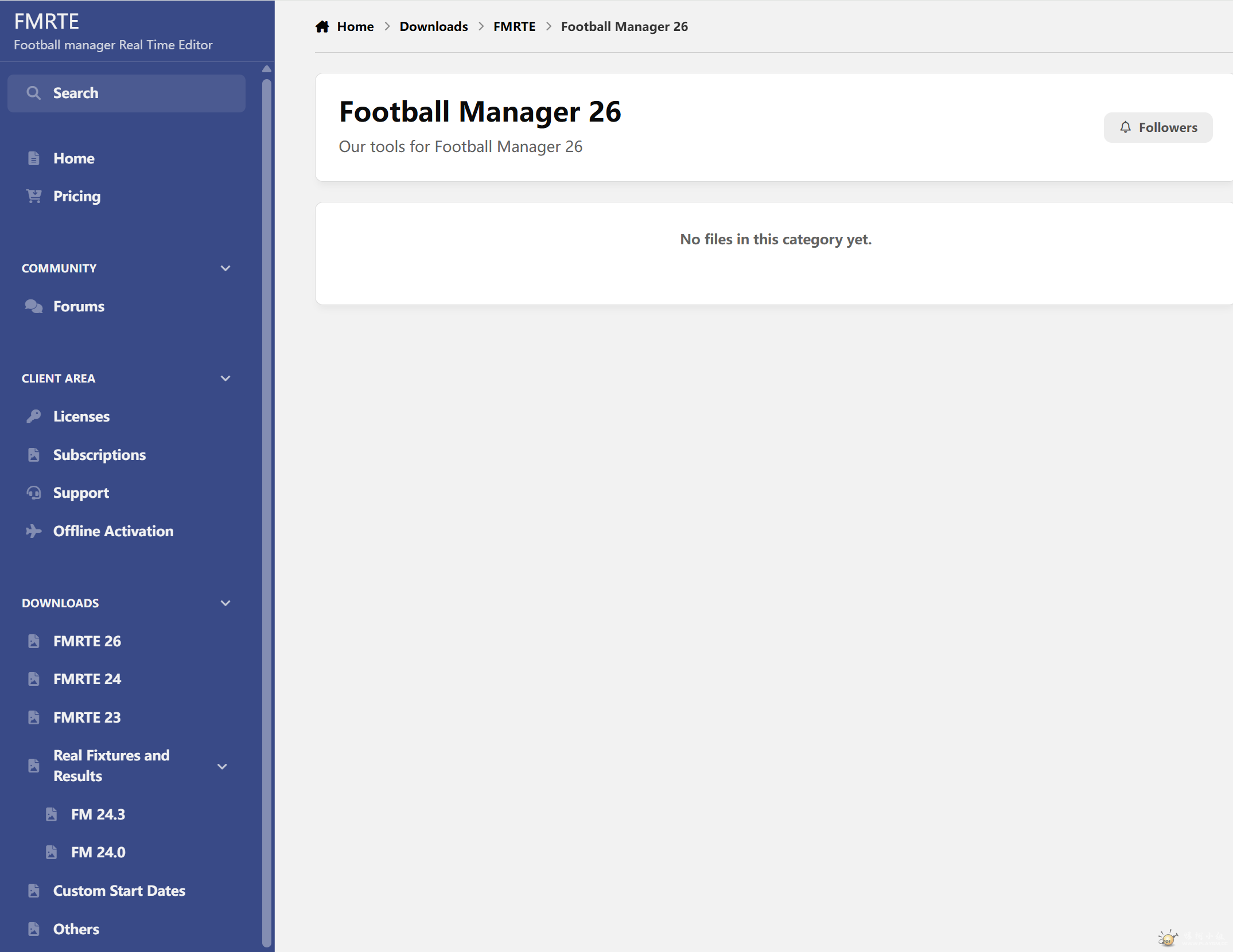Viewport: 1233px width, 952px height.
Task: Click the magnifier icon in the search box
Action: tap(34, 93)
